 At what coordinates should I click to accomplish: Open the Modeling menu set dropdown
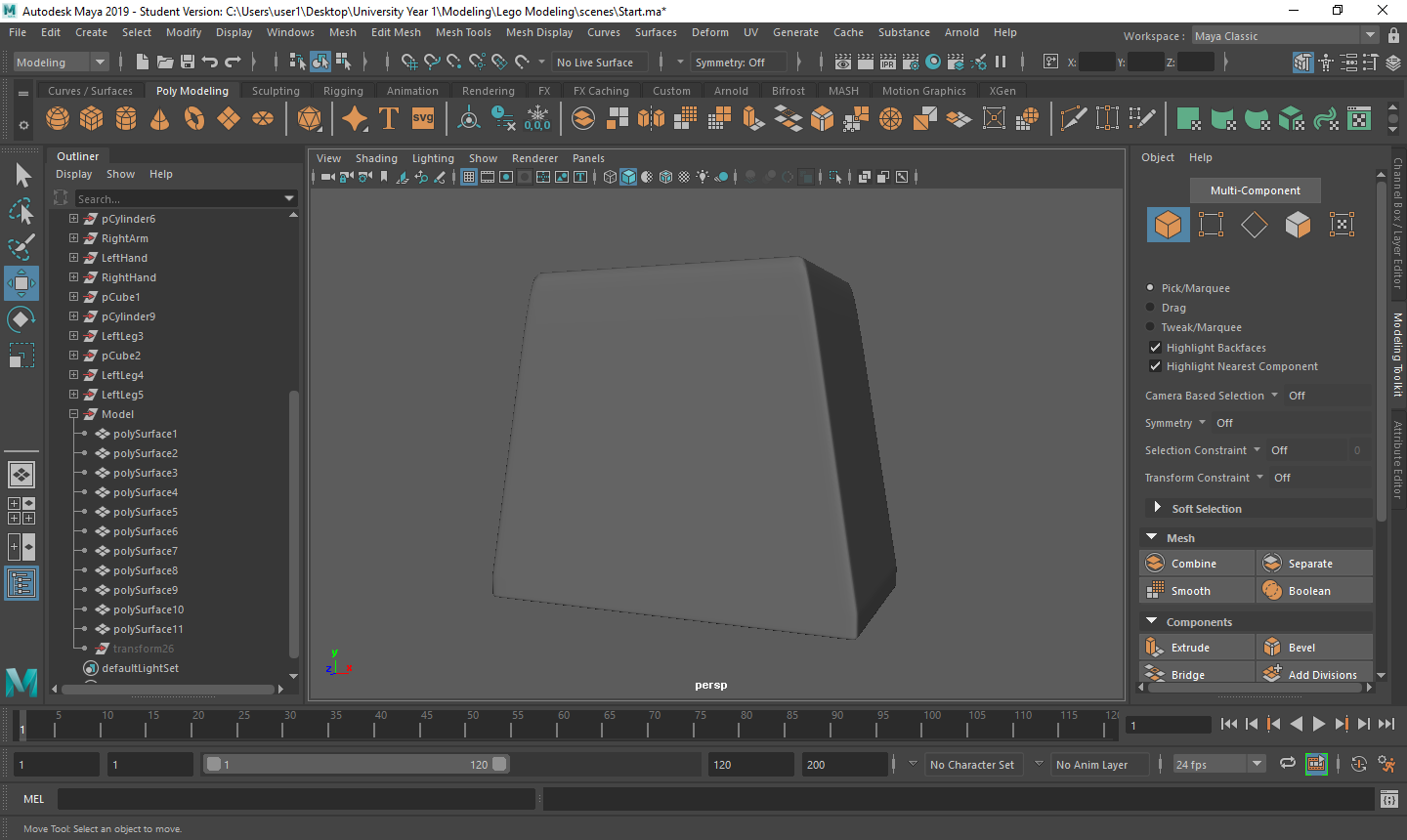(61, 63)
